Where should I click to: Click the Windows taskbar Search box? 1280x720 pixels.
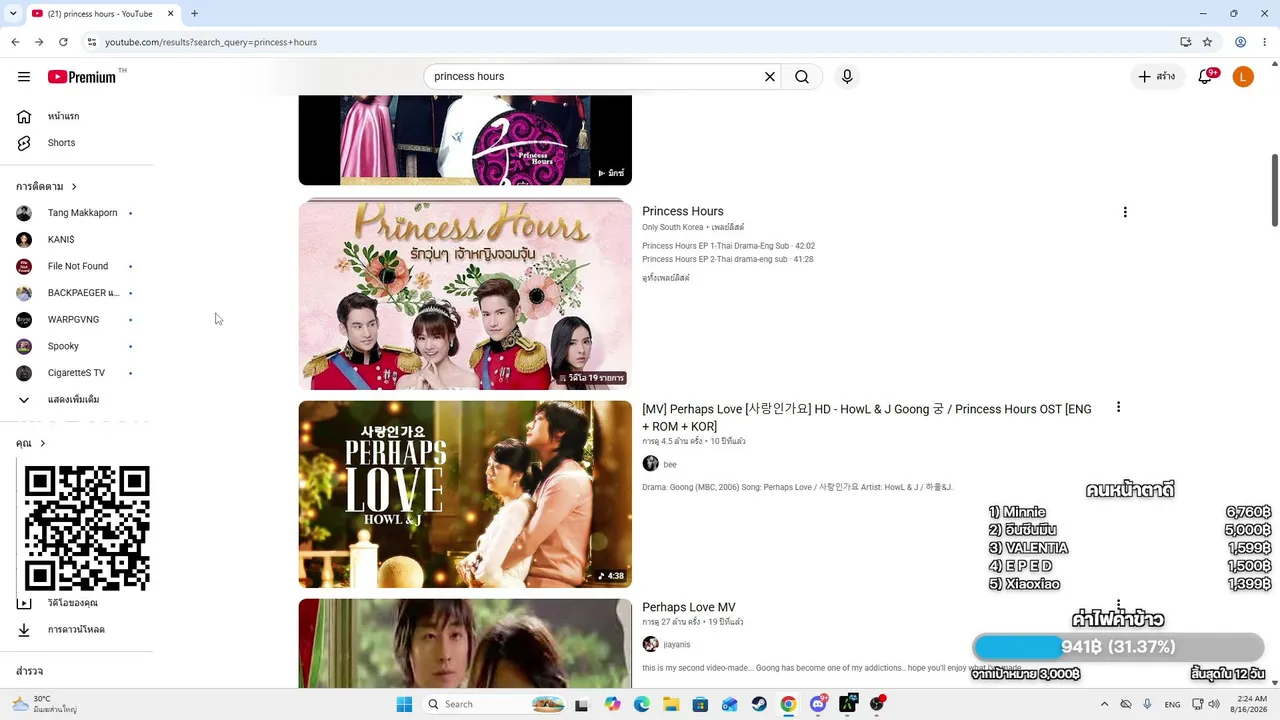[x=495, y=704]
